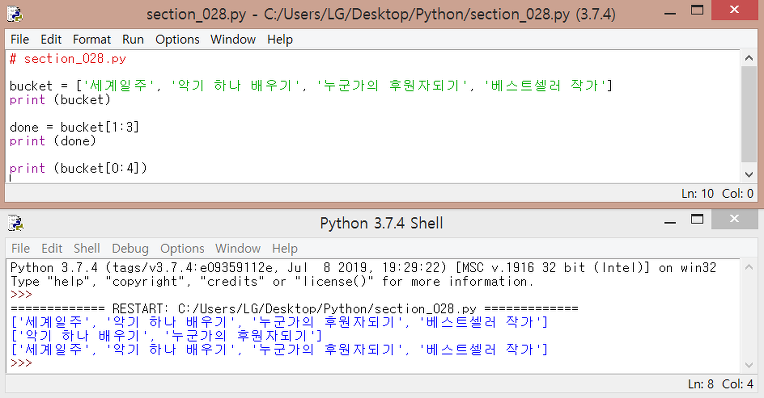Open the Format menu in the editor
Viewport: 764px width, 398px height.
92,39
